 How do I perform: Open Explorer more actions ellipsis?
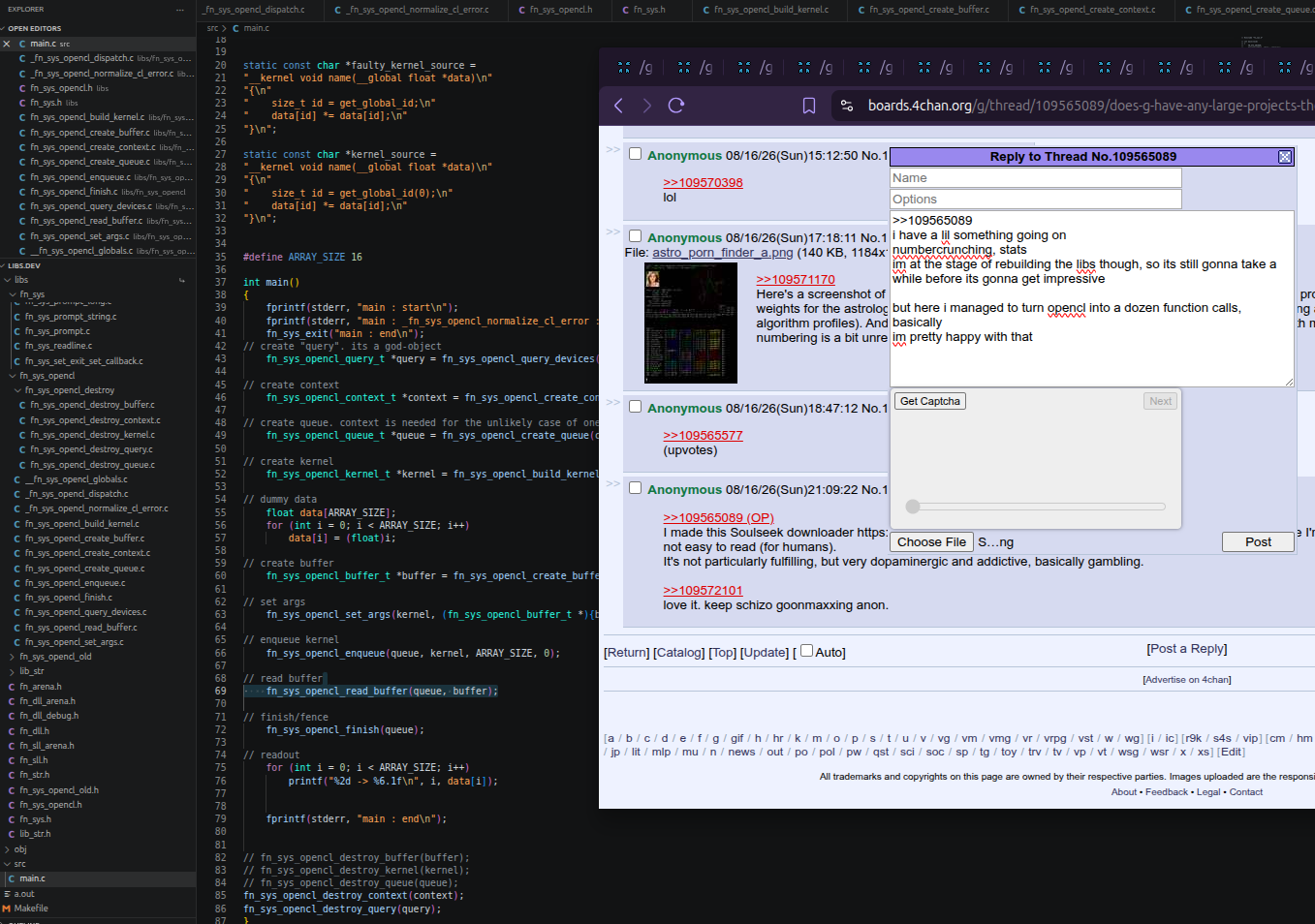tap(180, 10)
